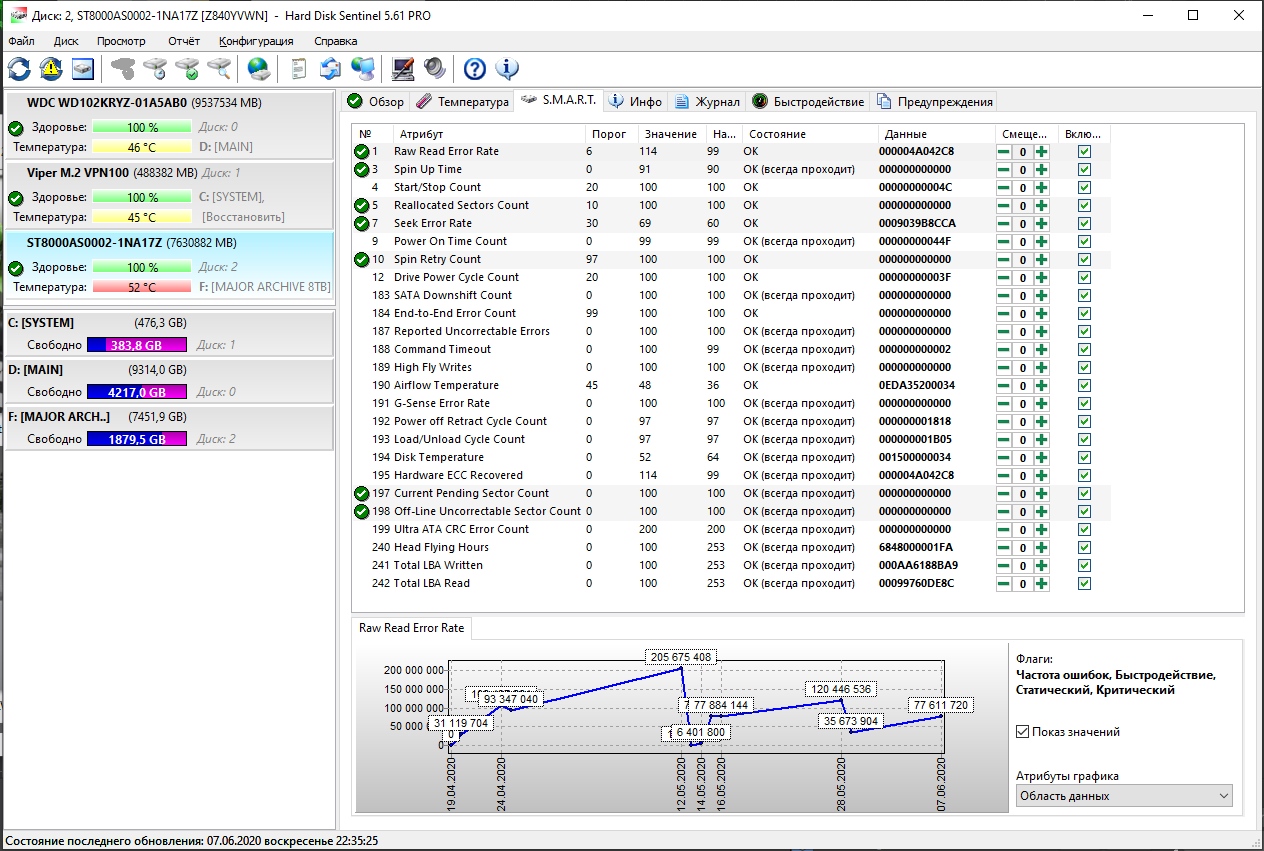Increase offset for Seek Error Rate with plus

(1041, 224)
